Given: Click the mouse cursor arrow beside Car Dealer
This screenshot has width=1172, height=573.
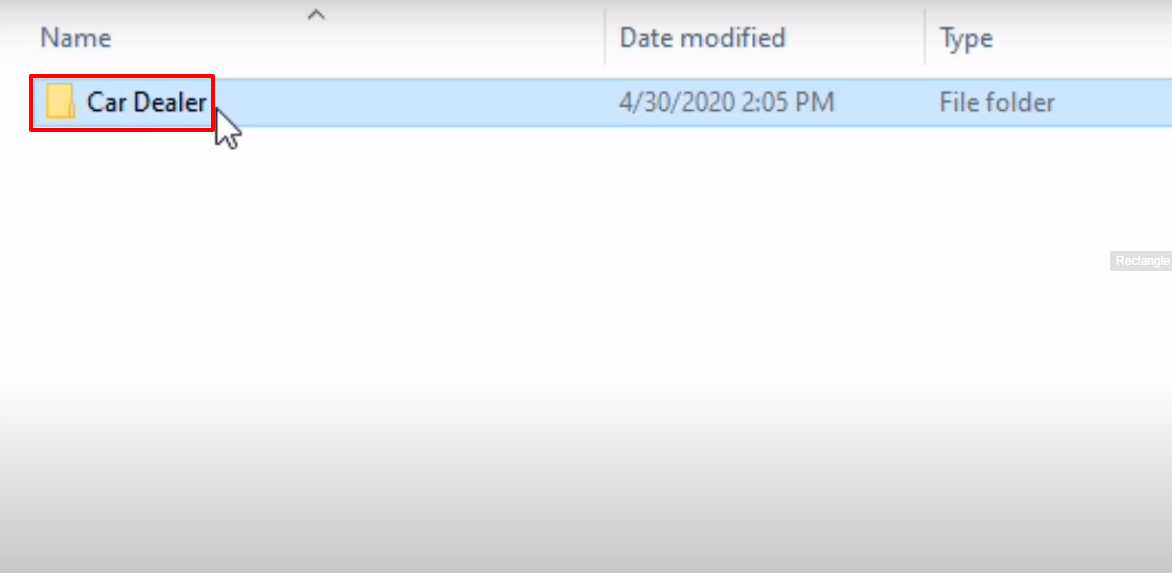Looking at the screenshot, I should [228, 128].
